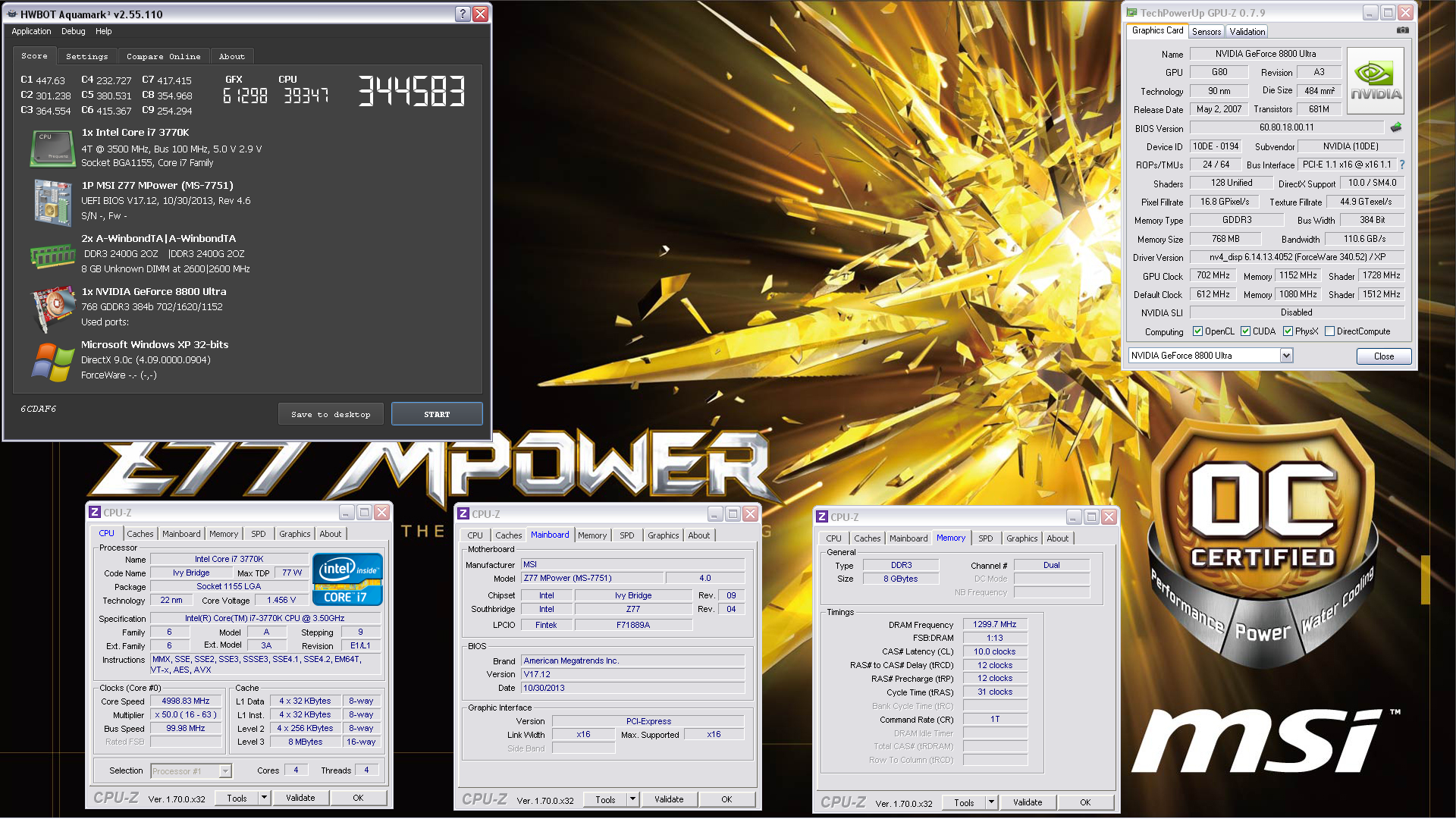Click the bus interface question mark in GPU-Z

tap(1402, 165)
